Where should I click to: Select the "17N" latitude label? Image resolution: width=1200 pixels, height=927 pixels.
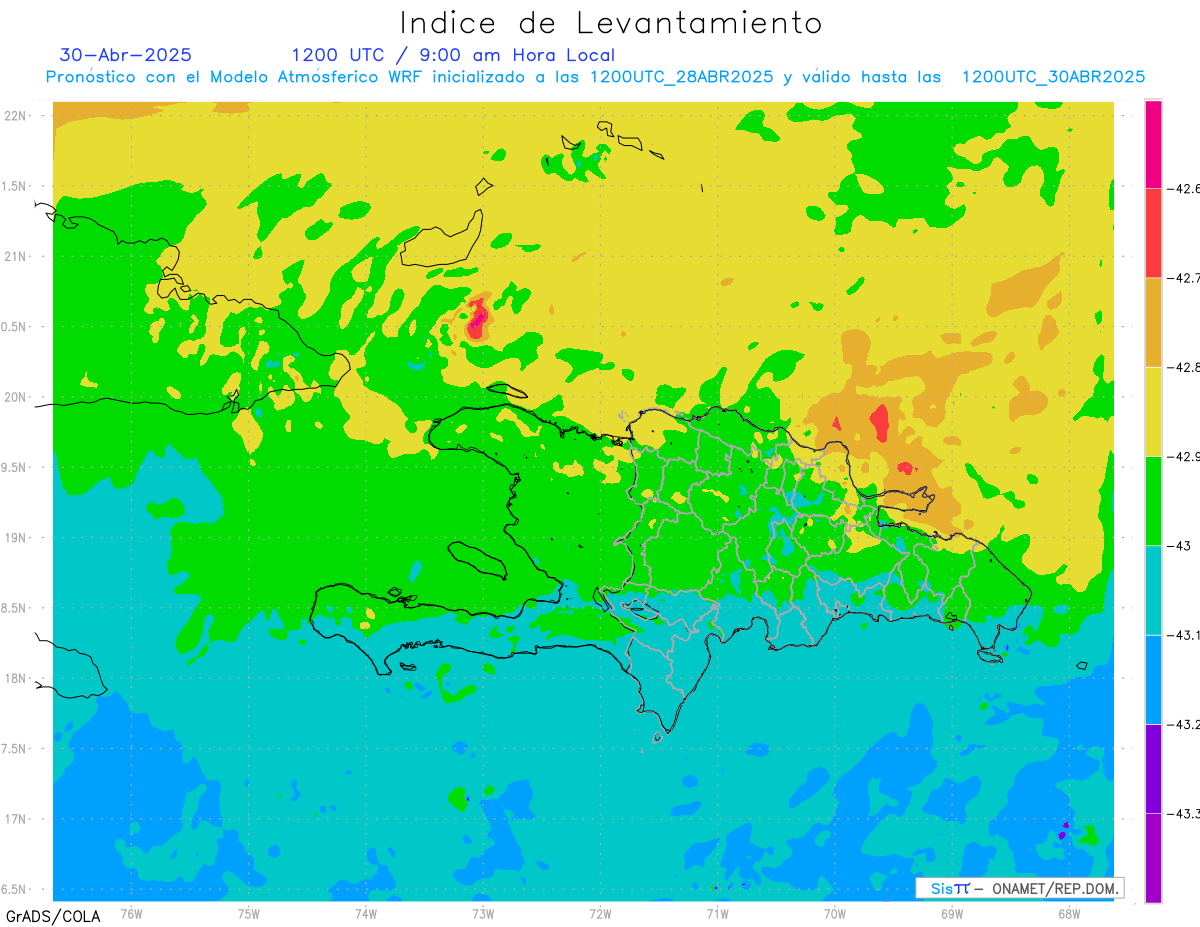pos(15,819)
